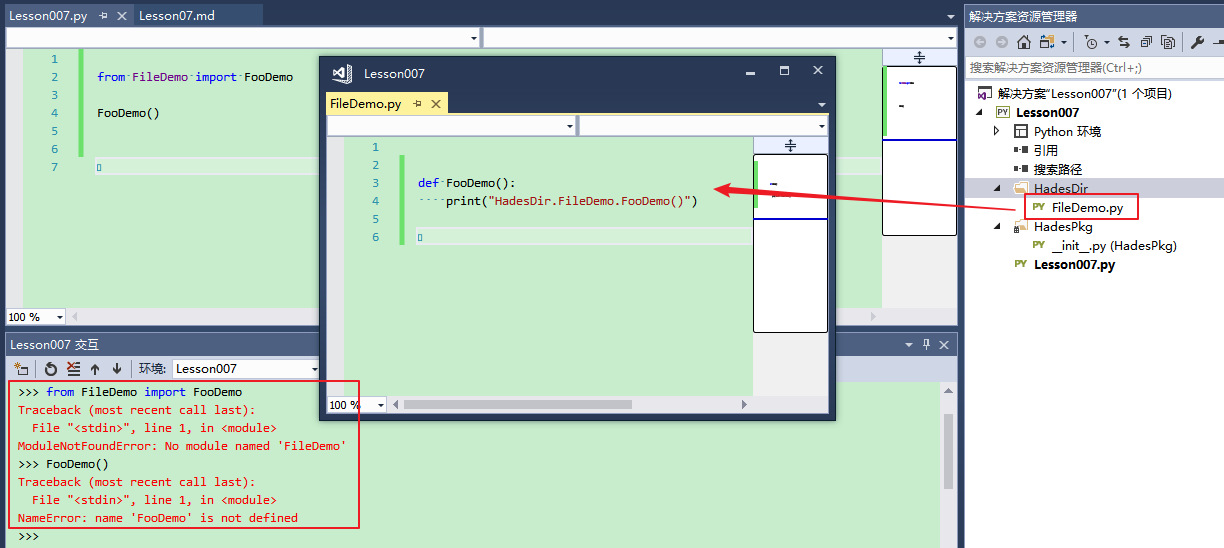
Task: Collapse the HadesDir folder node
Action: pyautogui.click(x=996, y=188)
